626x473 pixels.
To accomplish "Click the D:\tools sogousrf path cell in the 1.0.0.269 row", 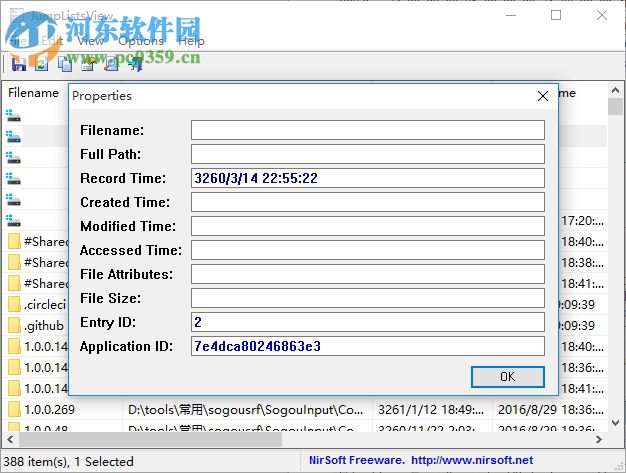I will [x=246, y=410].
